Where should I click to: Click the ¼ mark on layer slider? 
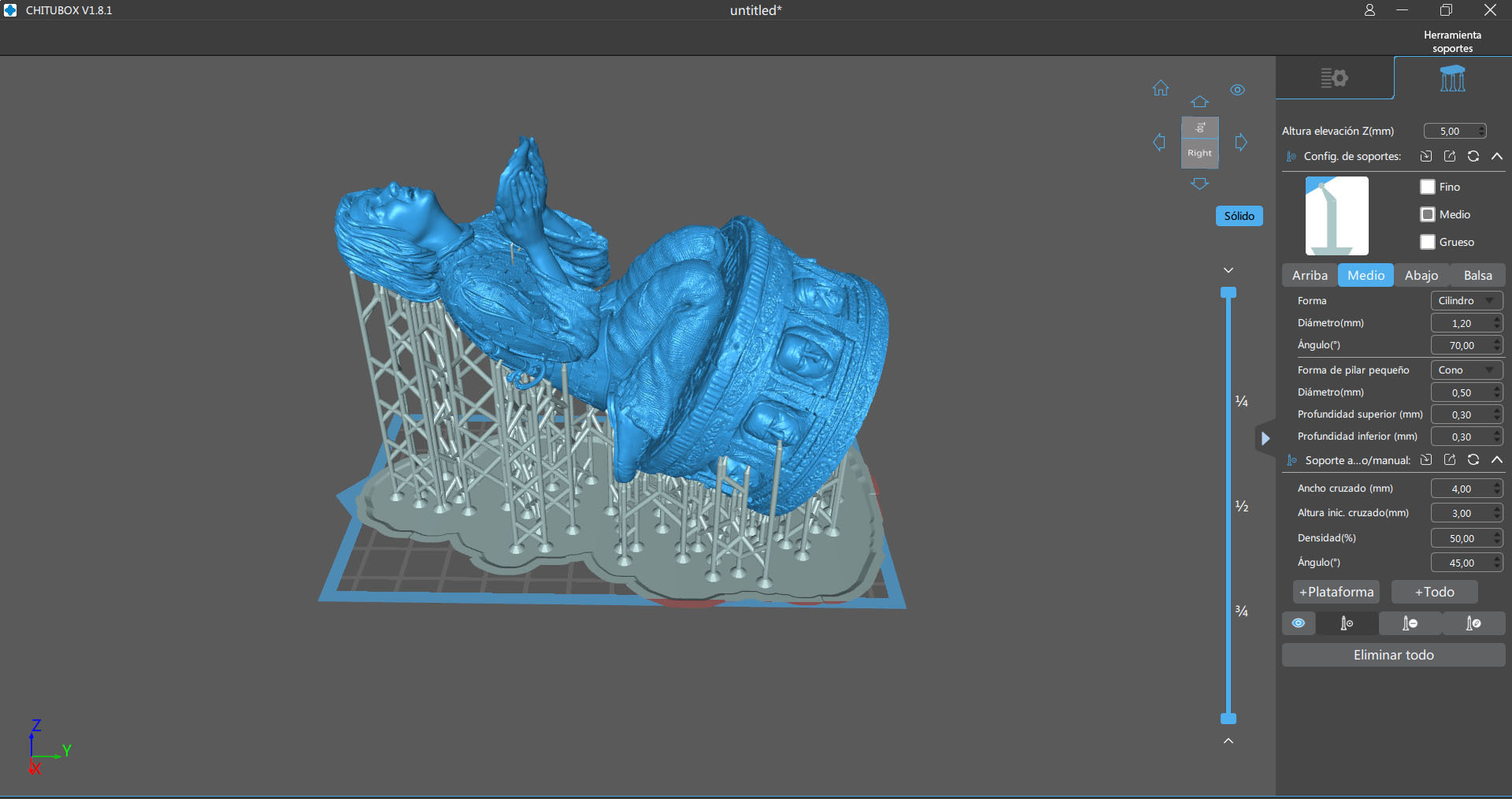point(1242,401)
